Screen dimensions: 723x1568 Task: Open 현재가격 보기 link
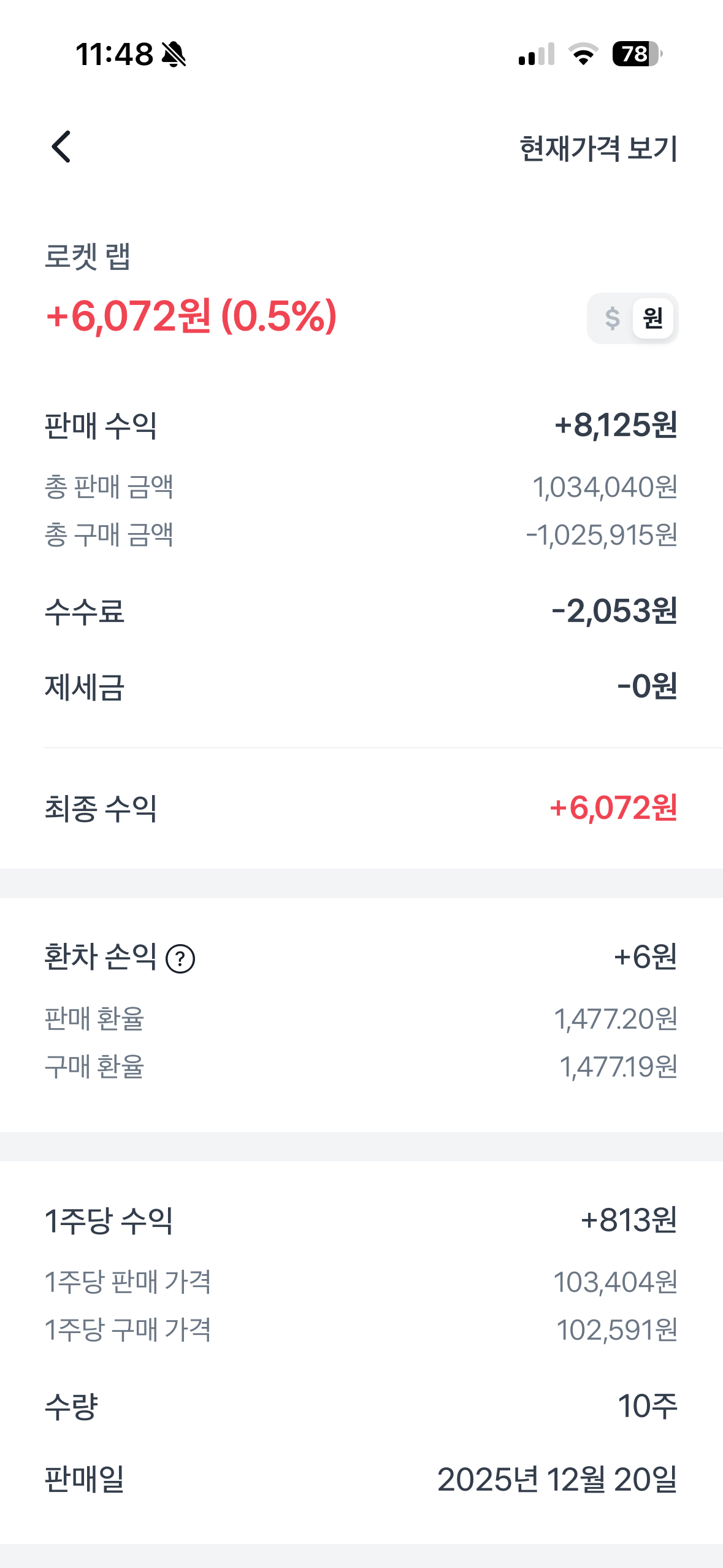click(598, 148)
